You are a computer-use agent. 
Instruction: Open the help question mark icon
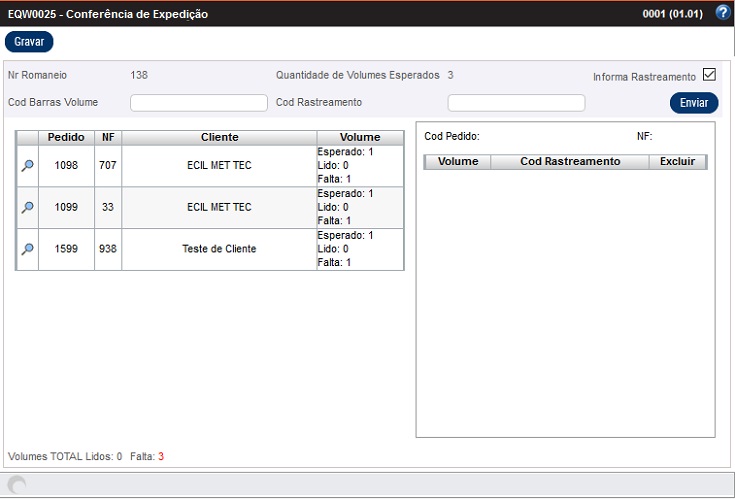pyautogui.click(x=723, y=13)
